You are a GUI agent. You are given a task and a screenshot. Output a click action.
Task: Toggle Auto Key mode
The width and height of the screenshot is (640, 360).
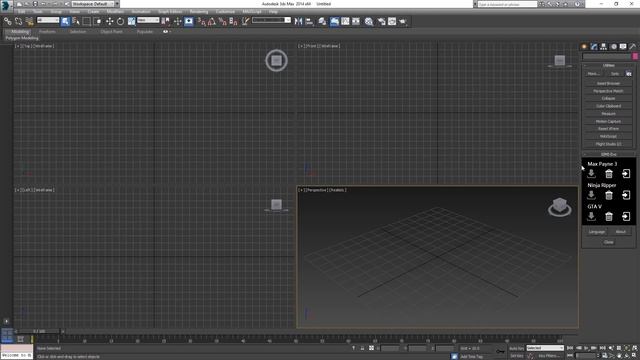click(x=516, y=348)
